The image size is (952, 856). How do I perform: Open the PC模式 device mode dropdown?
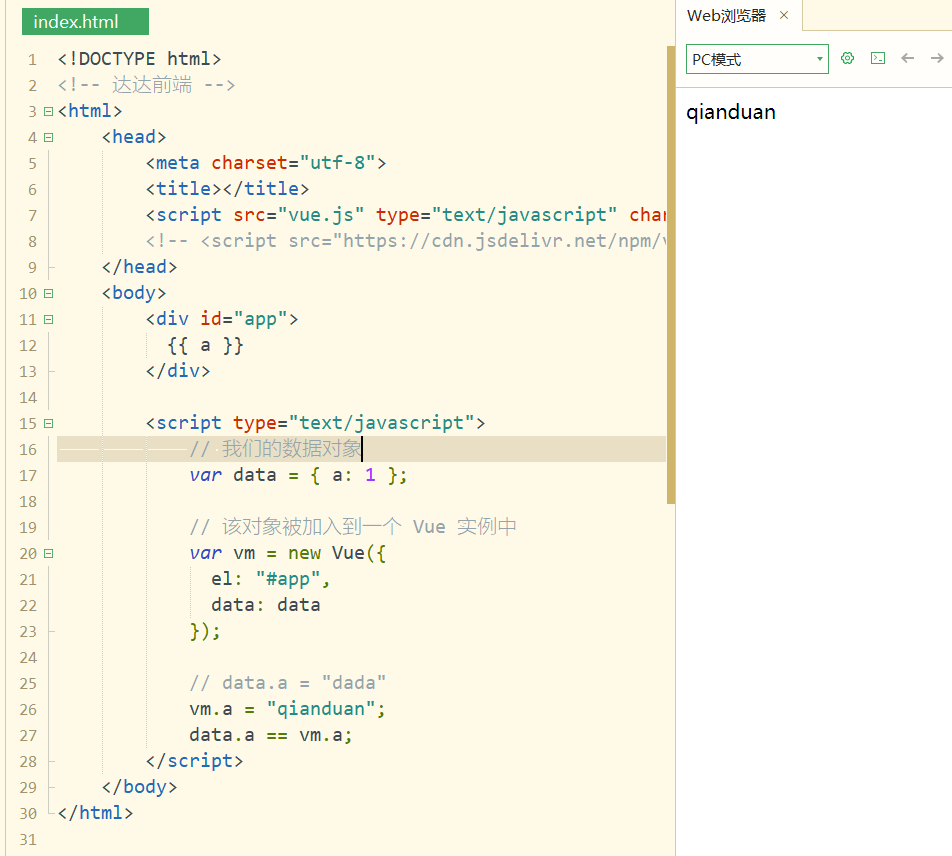pyautogui.click(x=757, y=59)
